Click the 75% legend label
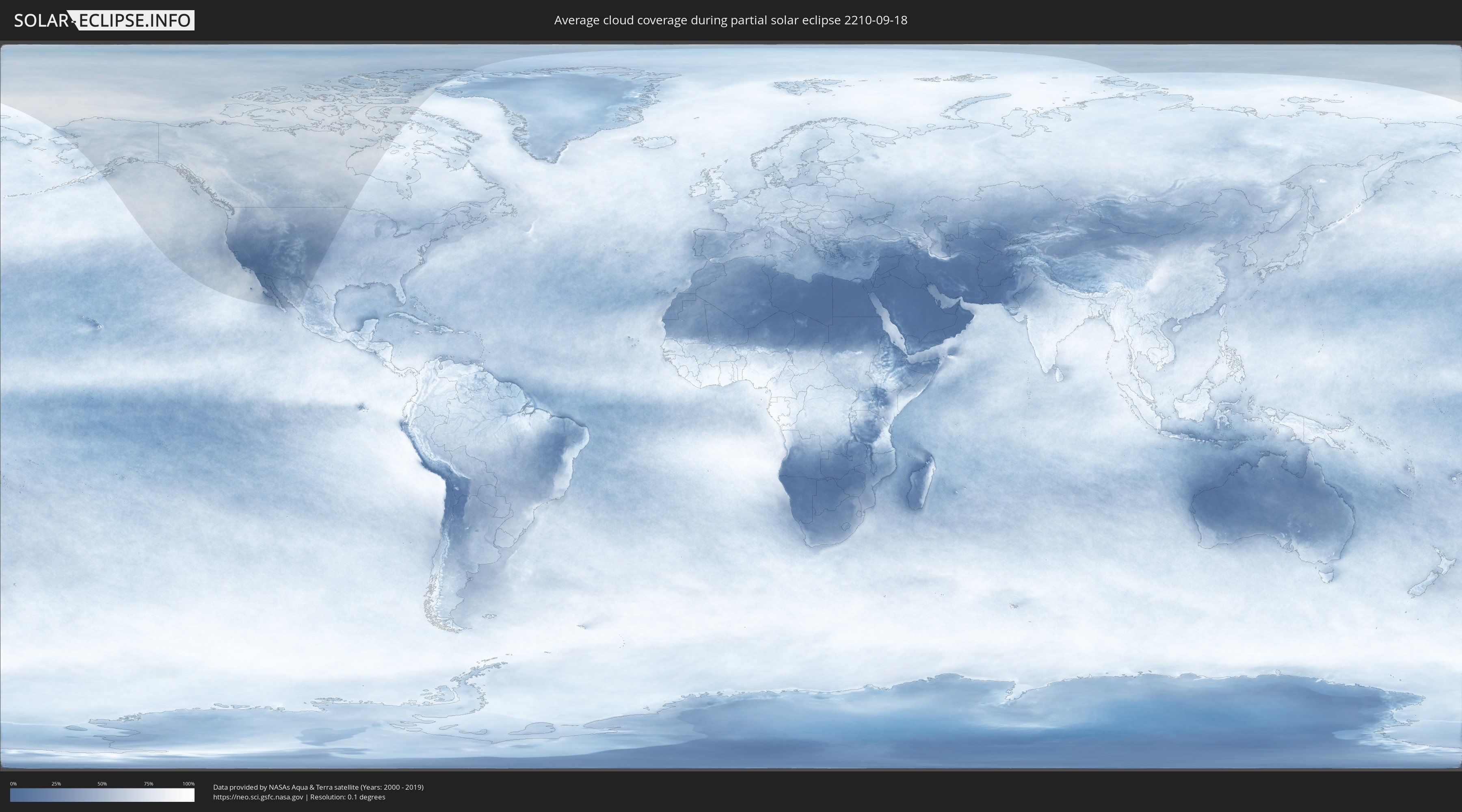This screenshot has width=1462, height=812. pyautogui.click(x=148, y=784)
